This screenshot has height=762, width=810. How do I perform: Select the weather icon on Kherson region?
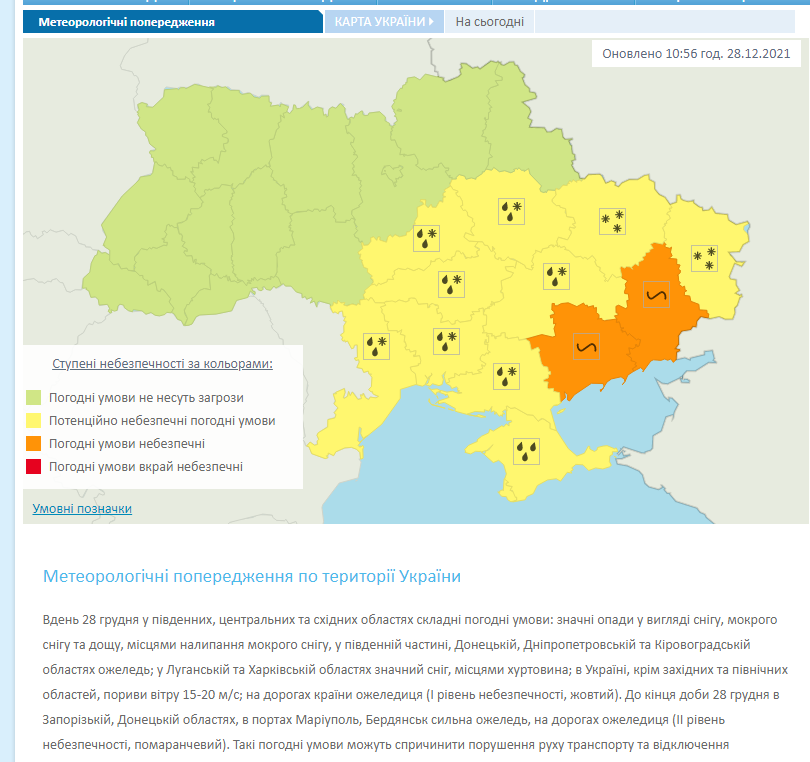pyautogui.click(x=507, y=376)
